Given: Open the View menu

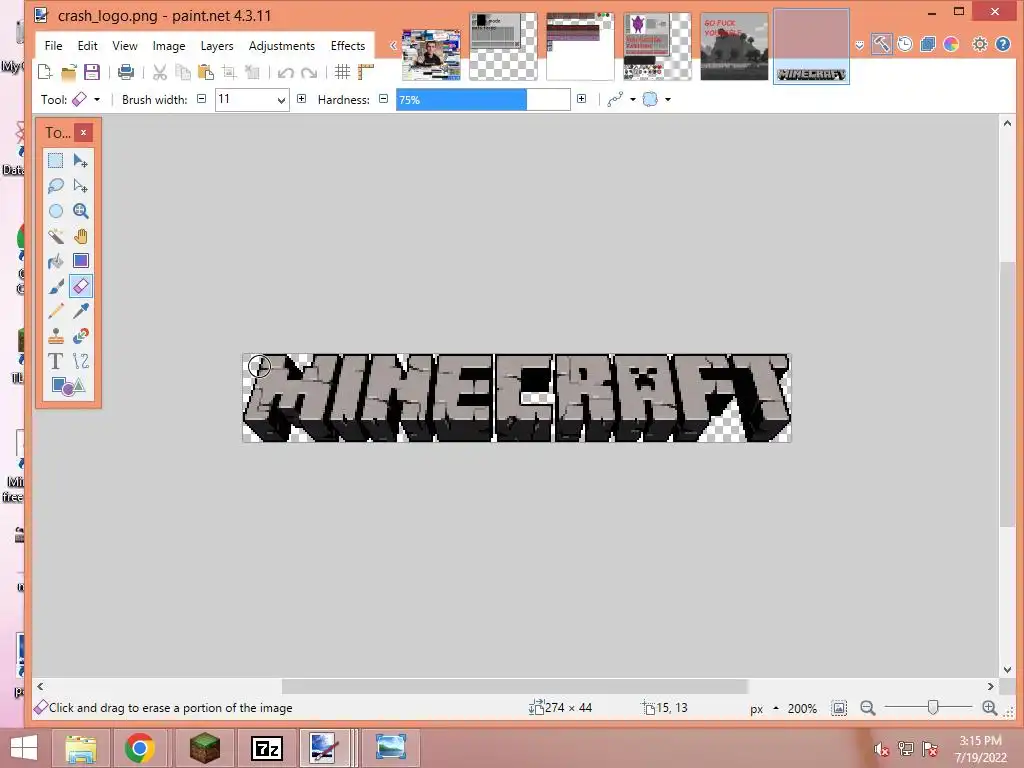Looking at the screenshot, I should point(125,46).
